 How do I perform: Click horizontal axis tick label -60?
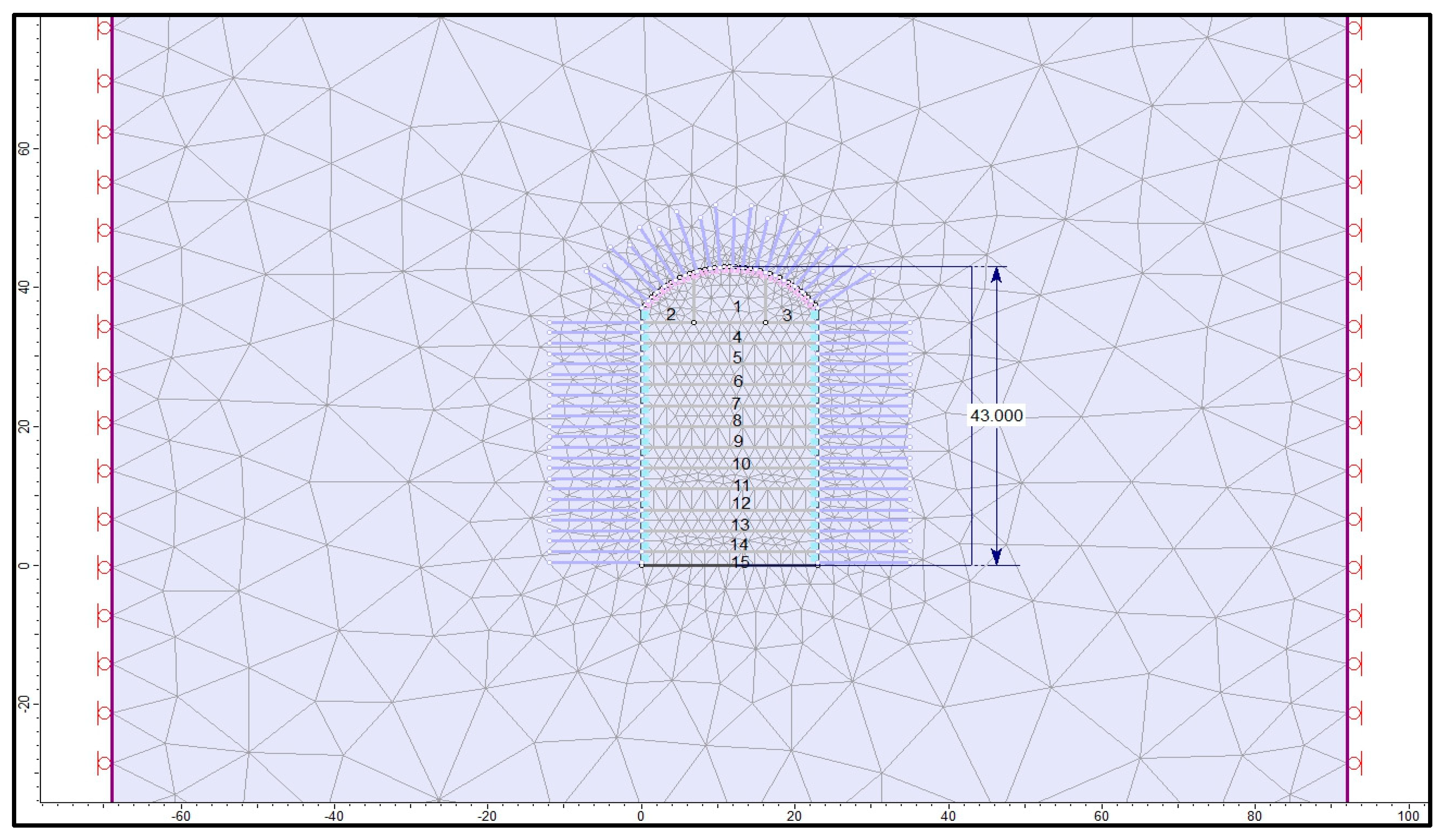coord(181,817)
